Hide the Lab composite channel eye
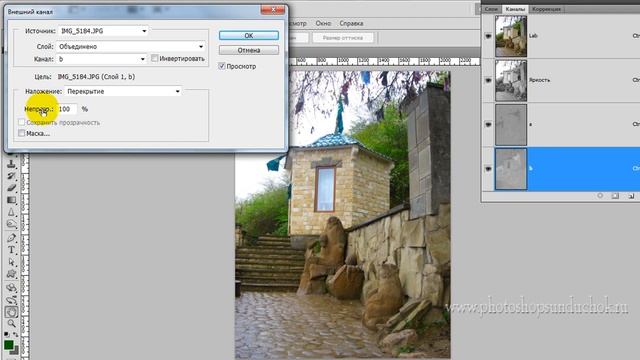 488,36
